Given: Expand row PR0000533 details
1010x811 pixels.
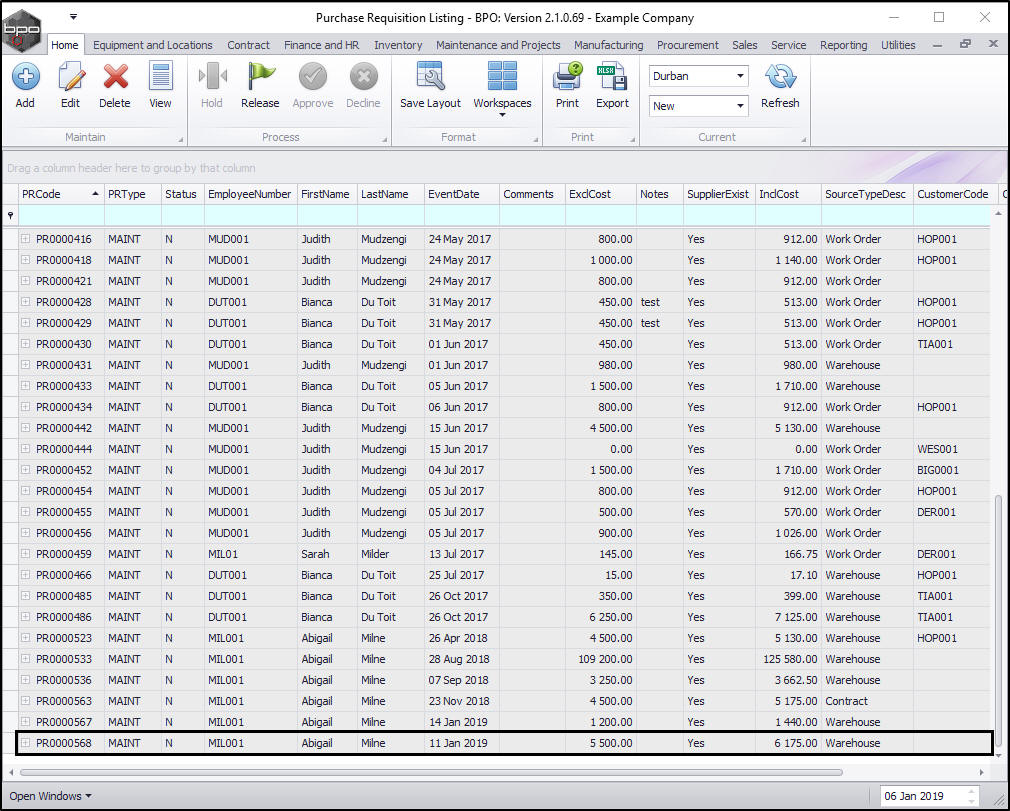Looking at the screenshot, I should [x=26, y=659].
